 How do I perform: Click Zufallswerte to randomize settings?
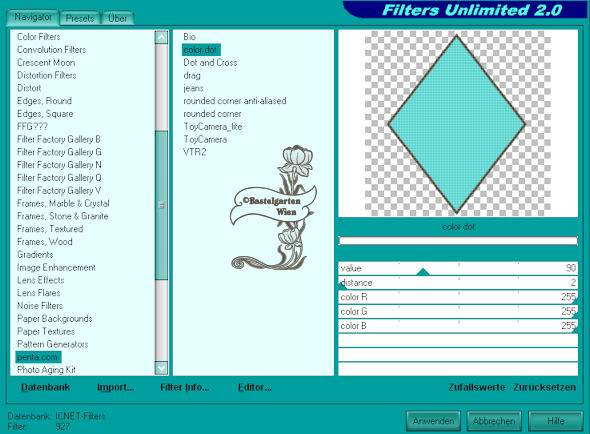(x=477, y=387)
